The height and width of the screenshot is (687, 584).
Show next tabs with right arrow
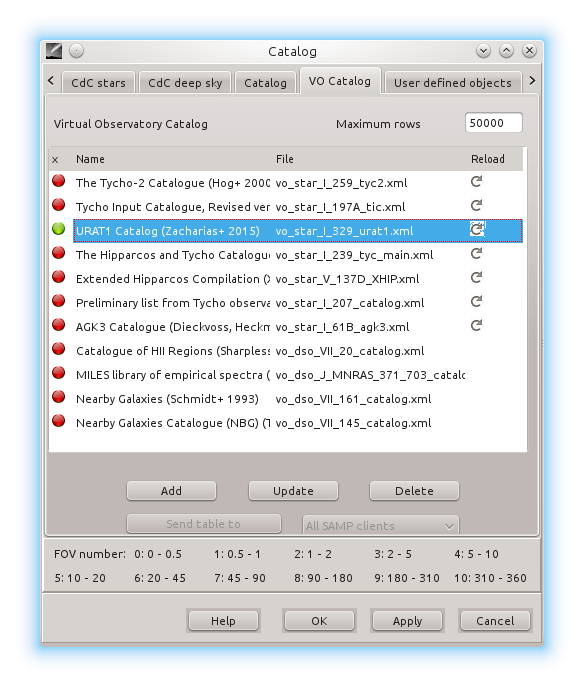pos(532,81)
